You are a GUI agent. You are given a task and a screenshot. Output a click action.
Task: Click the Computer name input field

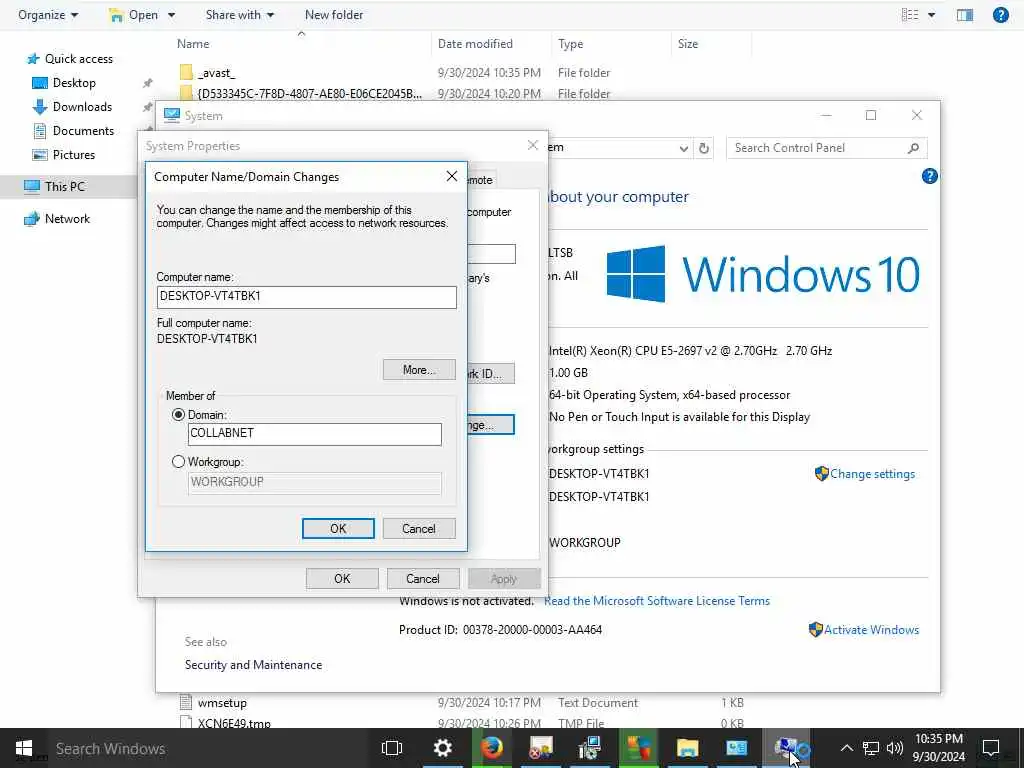click(306, 296)
